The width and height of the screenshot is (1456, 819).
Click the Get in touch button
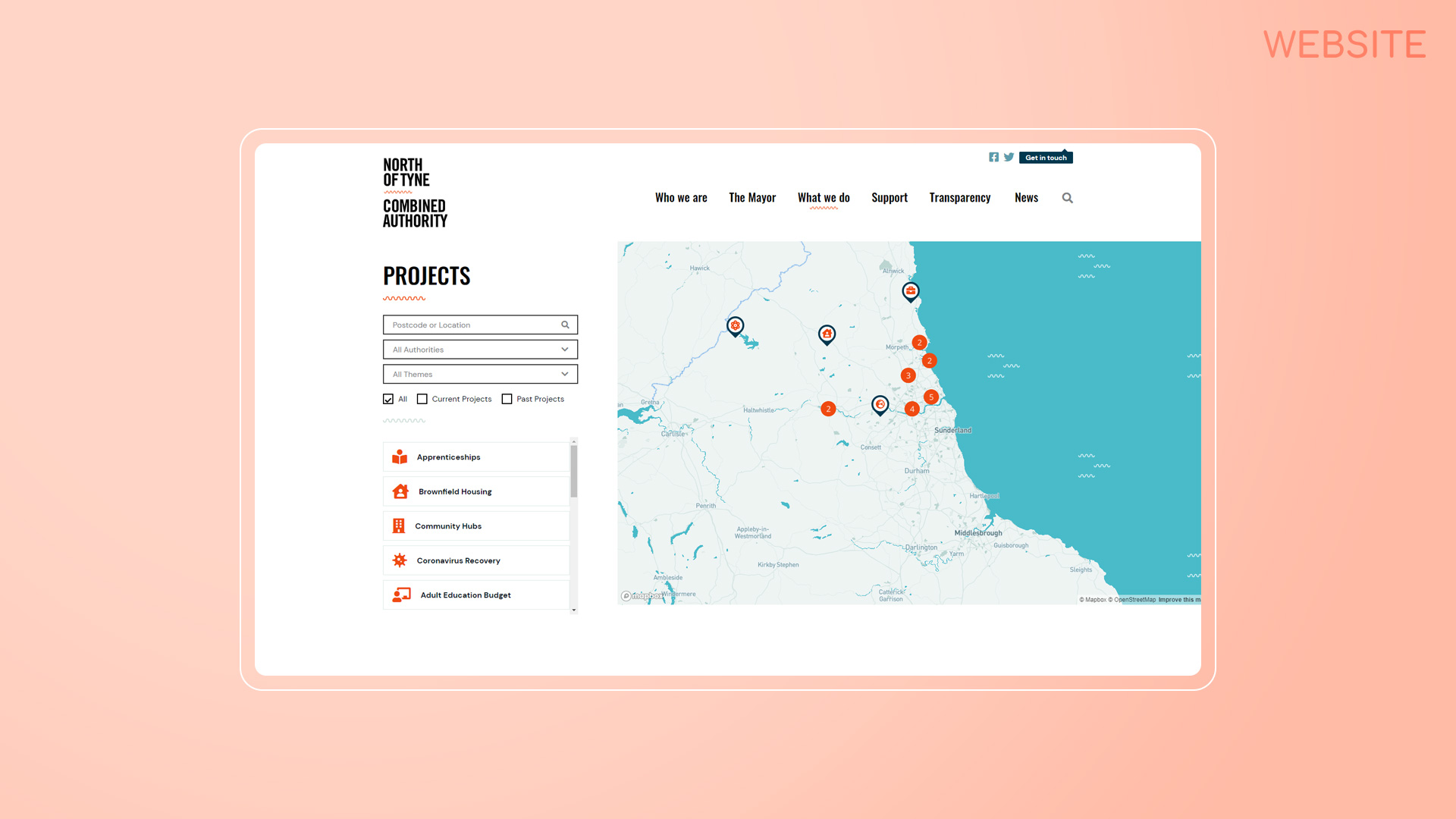point(1046,158)
